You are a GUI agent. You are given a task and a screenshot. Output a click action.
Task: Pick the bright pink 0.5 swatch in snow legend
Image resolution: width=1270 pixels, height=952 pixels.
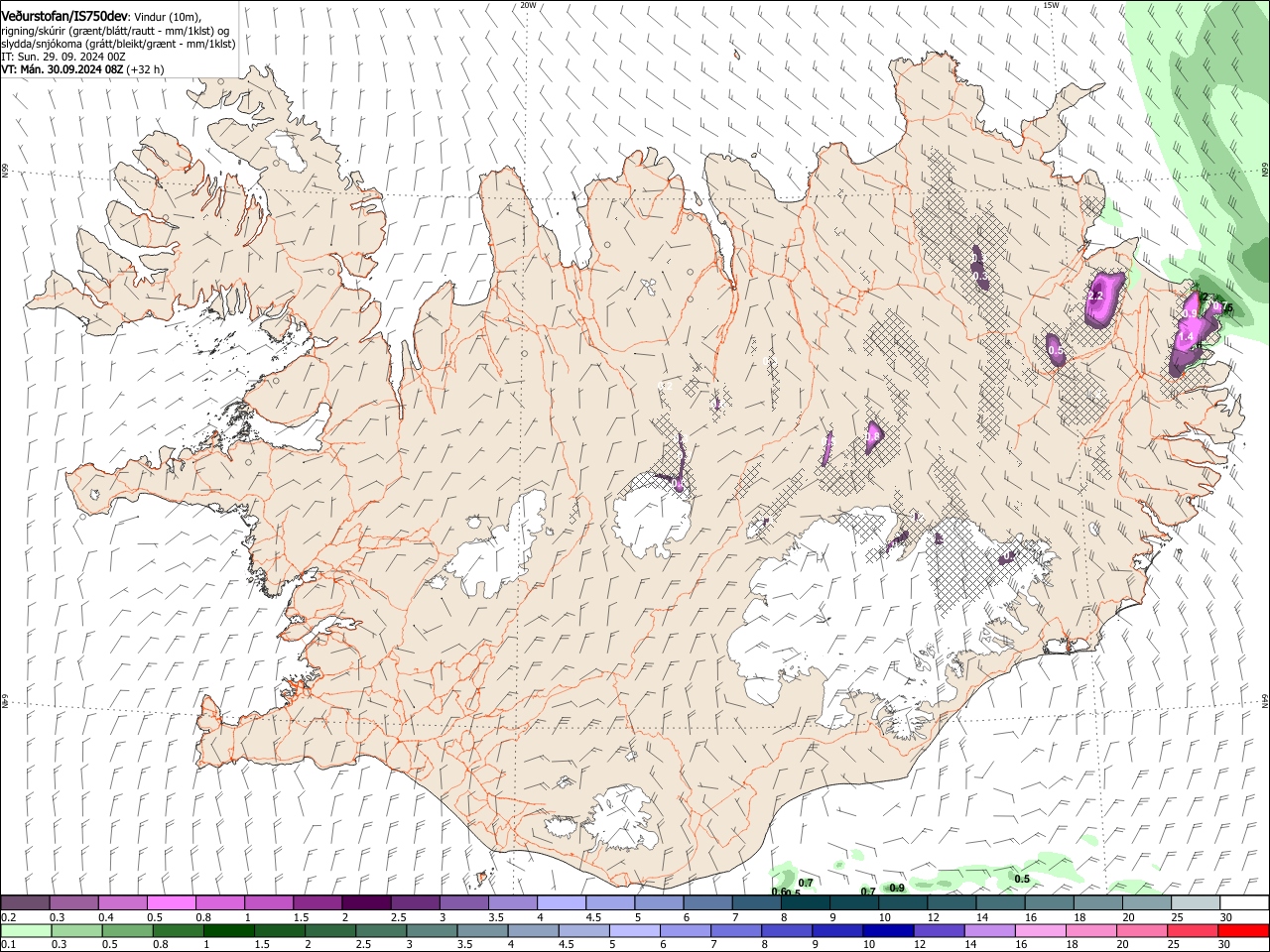point(171,902)
